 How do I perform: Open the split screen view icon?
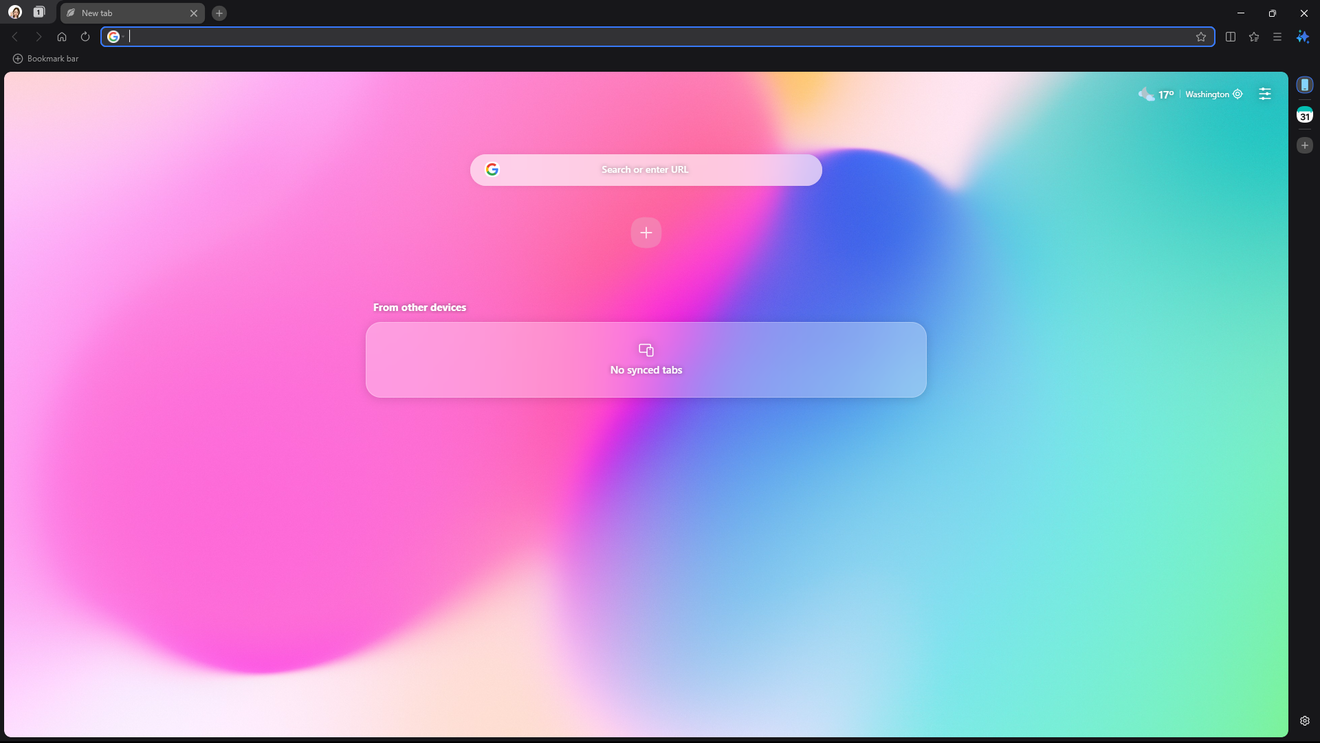1230,37
